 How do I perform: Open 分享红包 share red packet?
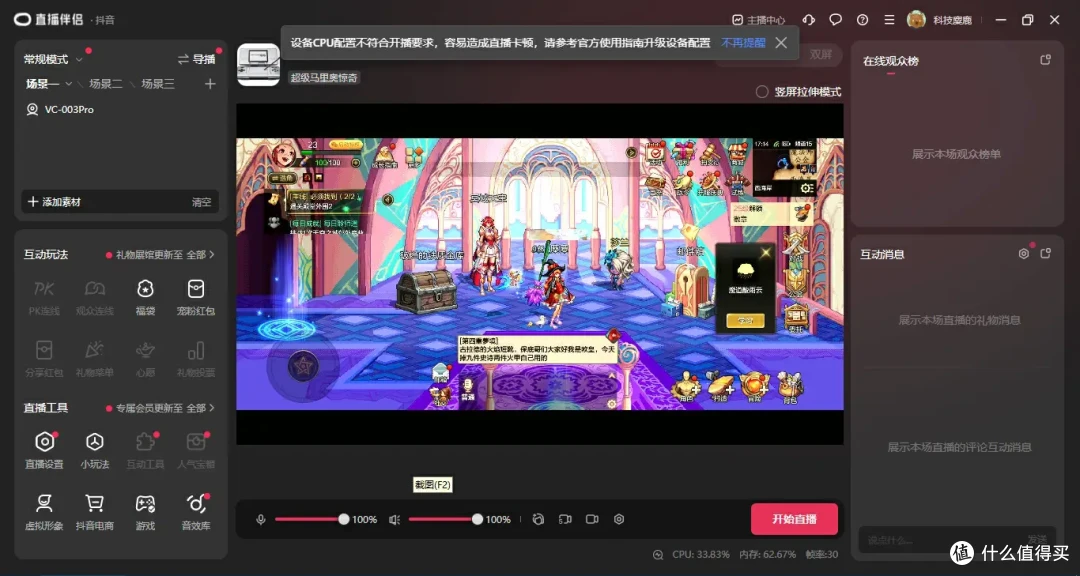coord(44,359)
